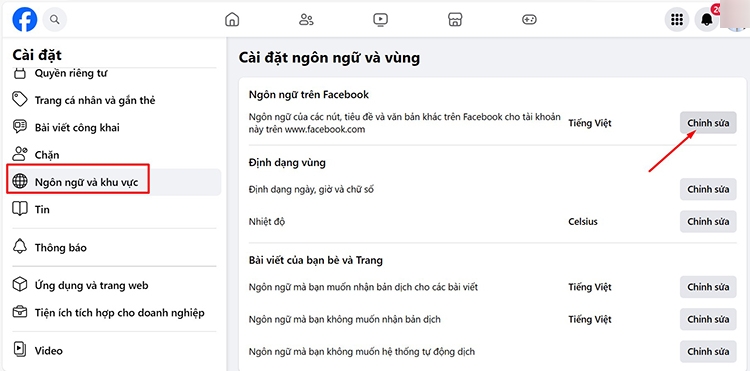The height and width of the screenshot is (371, 750).
Task: Click the Bài viết của bạn bè và Trang heading
Action: pyautogui.click(x=316, y=261)
